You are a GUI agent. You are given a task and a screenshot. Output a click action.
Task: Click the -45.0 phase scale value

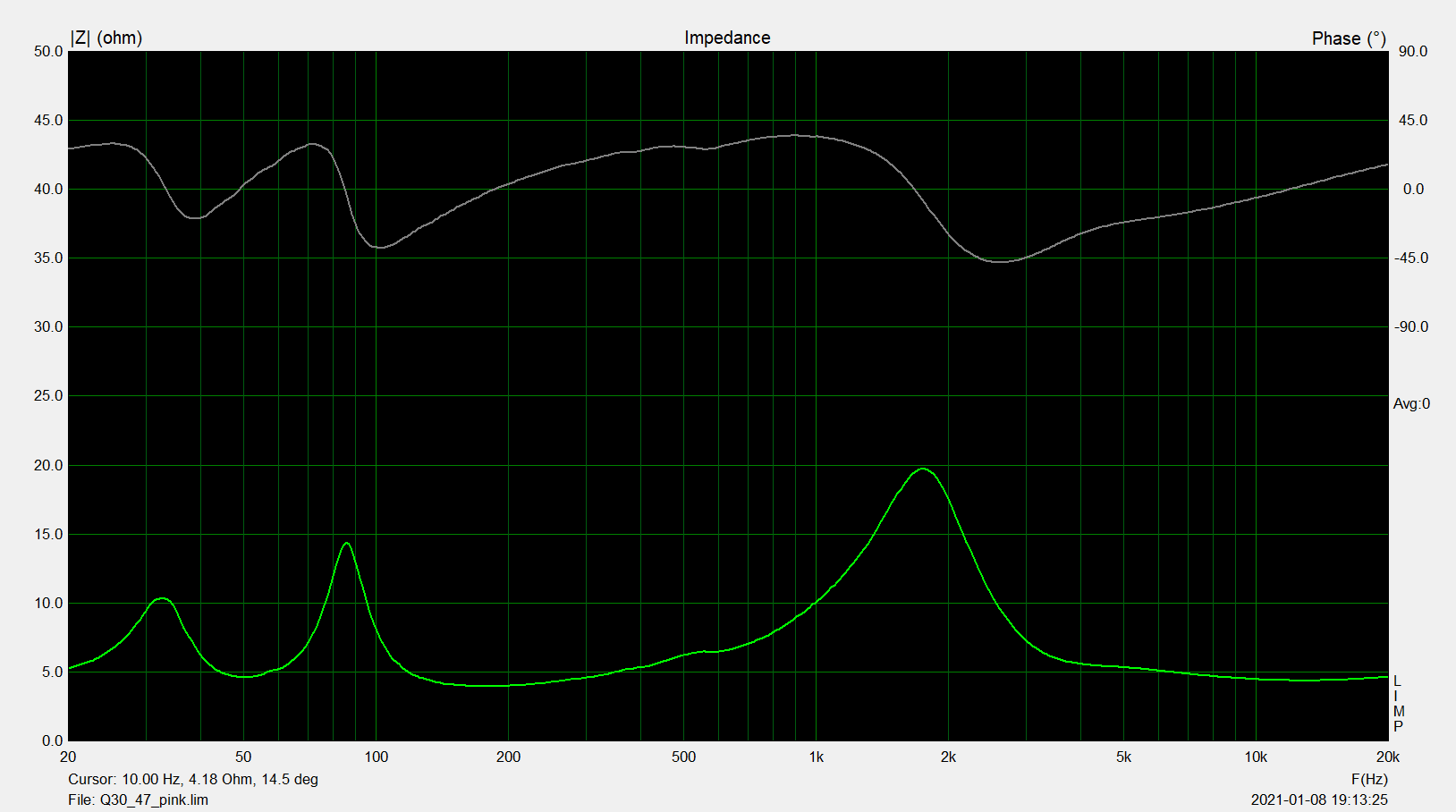pos(1411,258)
